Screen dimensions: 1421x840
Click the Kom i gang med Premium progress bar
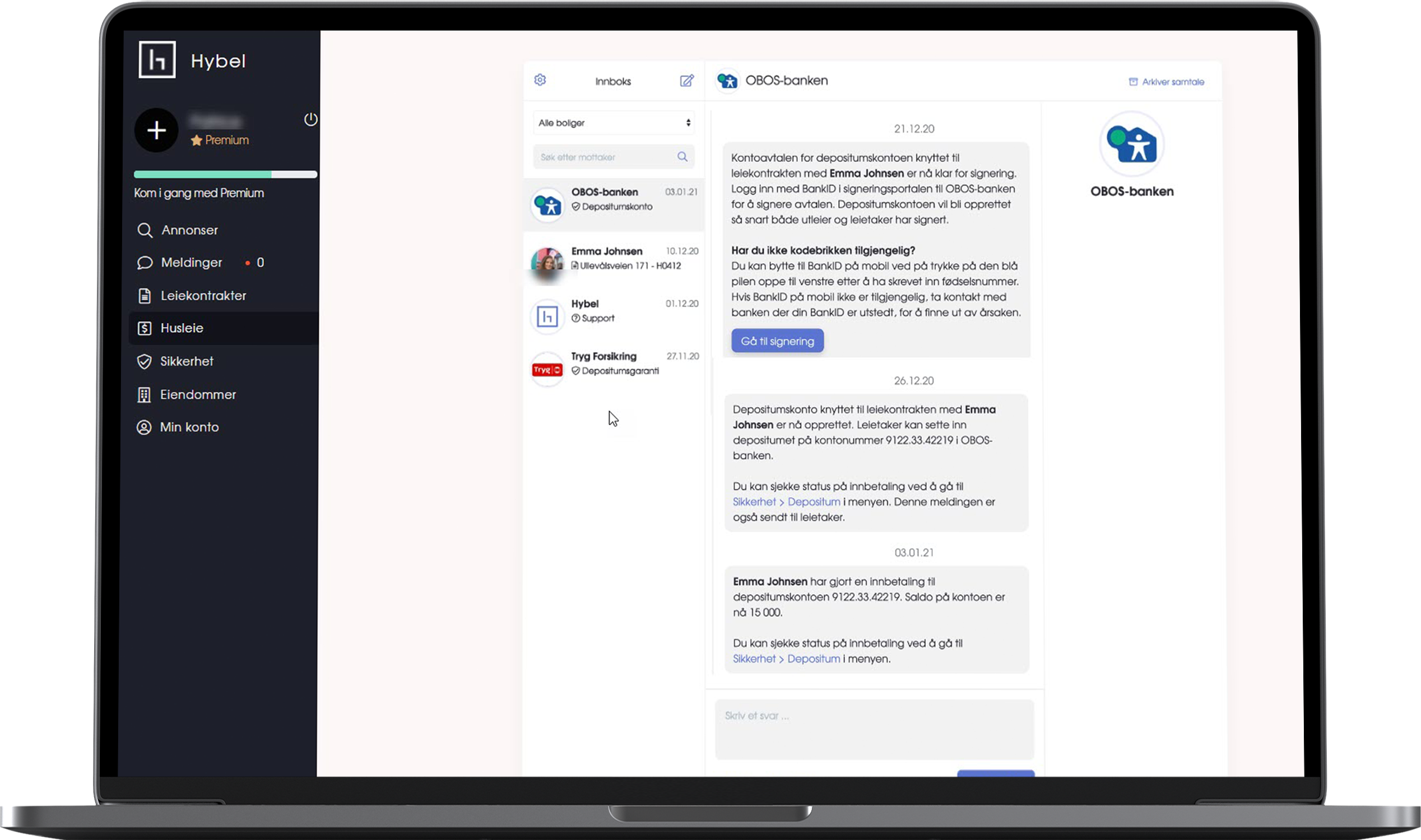pos(225,174)
